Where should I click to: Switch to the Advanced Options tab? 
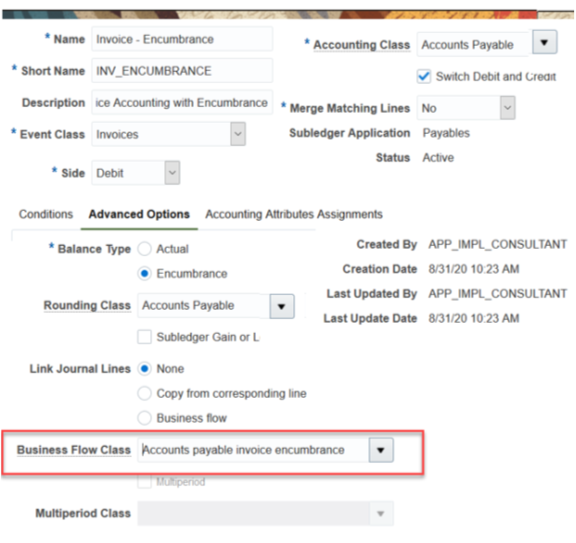pyautogui.click(x=139, y=214)
